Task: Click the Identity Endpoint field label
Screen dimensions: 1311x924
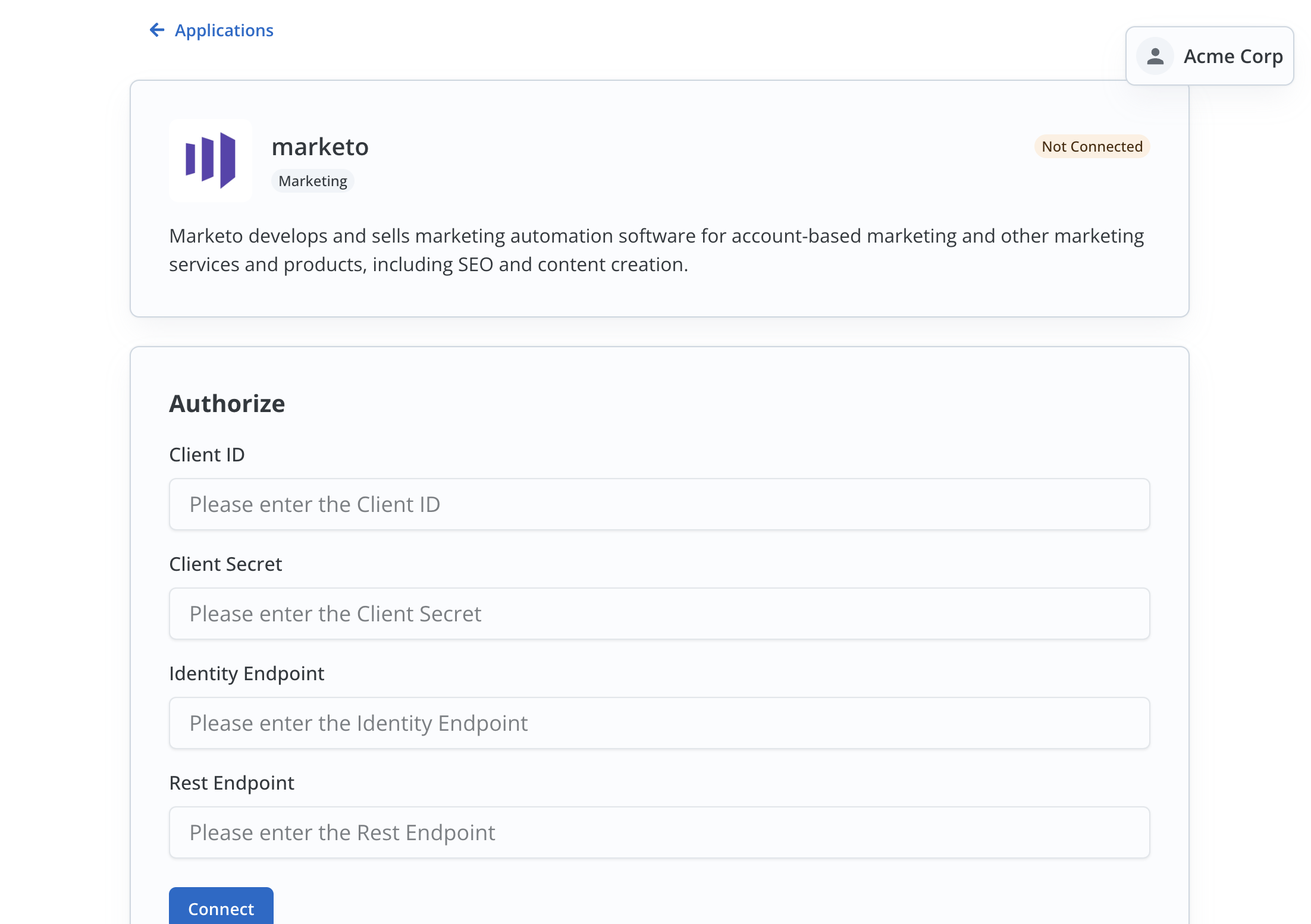Action: tap(247, 673)
